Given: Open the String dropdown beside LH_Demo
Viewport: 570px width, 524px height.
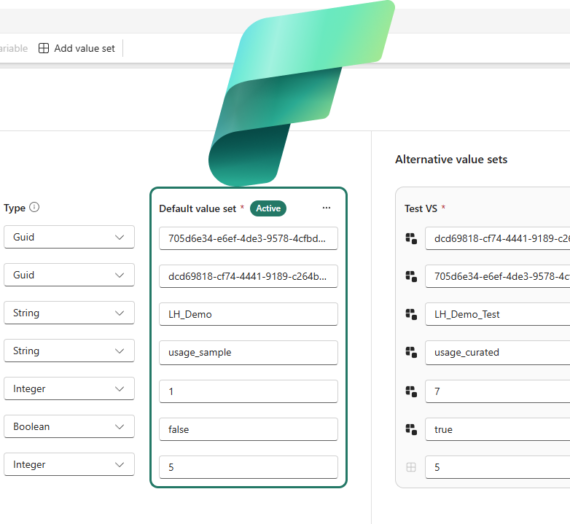Looking at the screenshot, I should pos(69,313).
